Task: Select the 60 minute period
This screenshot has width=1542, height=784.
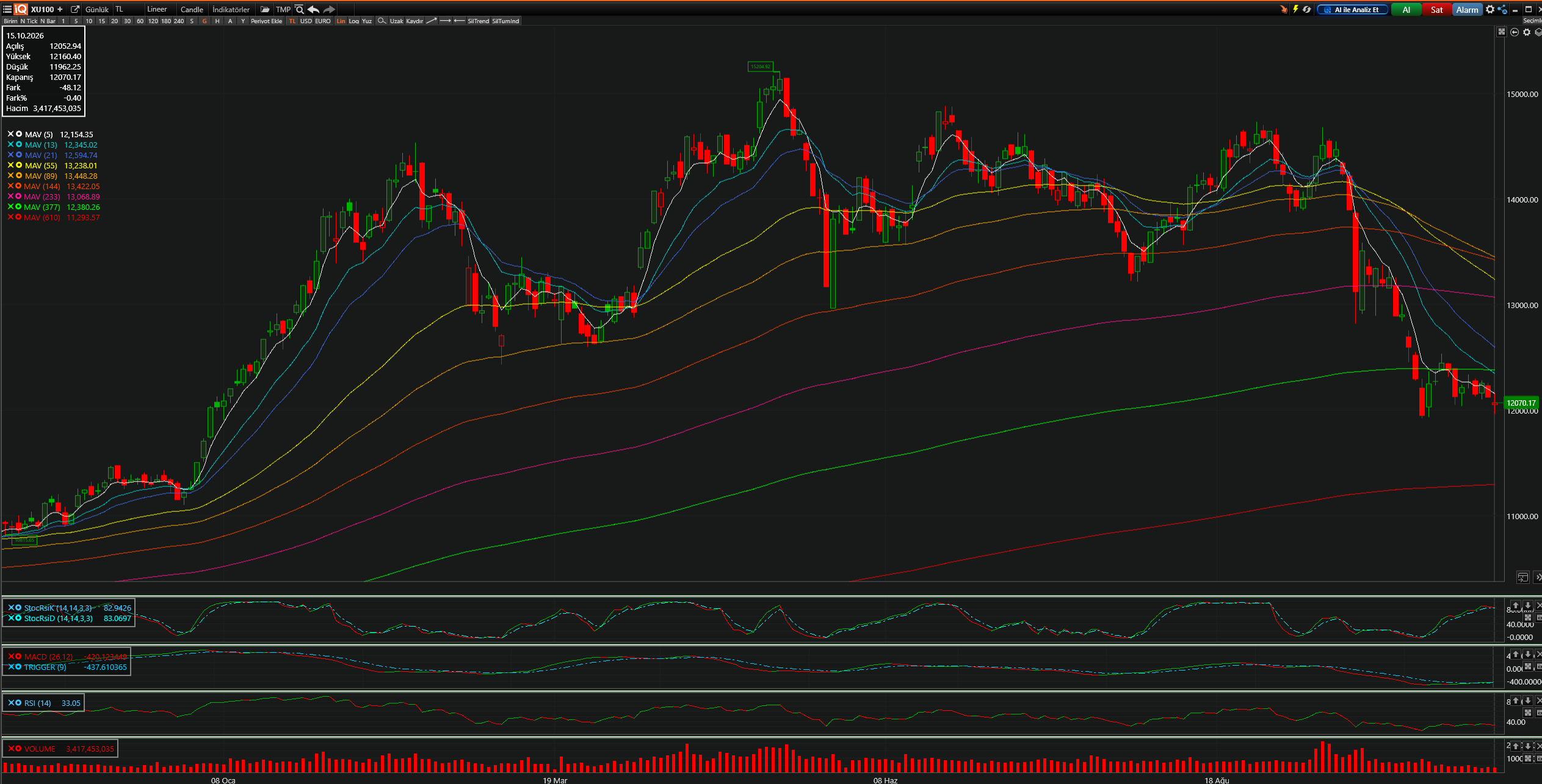Action: [x=140, y=21]
